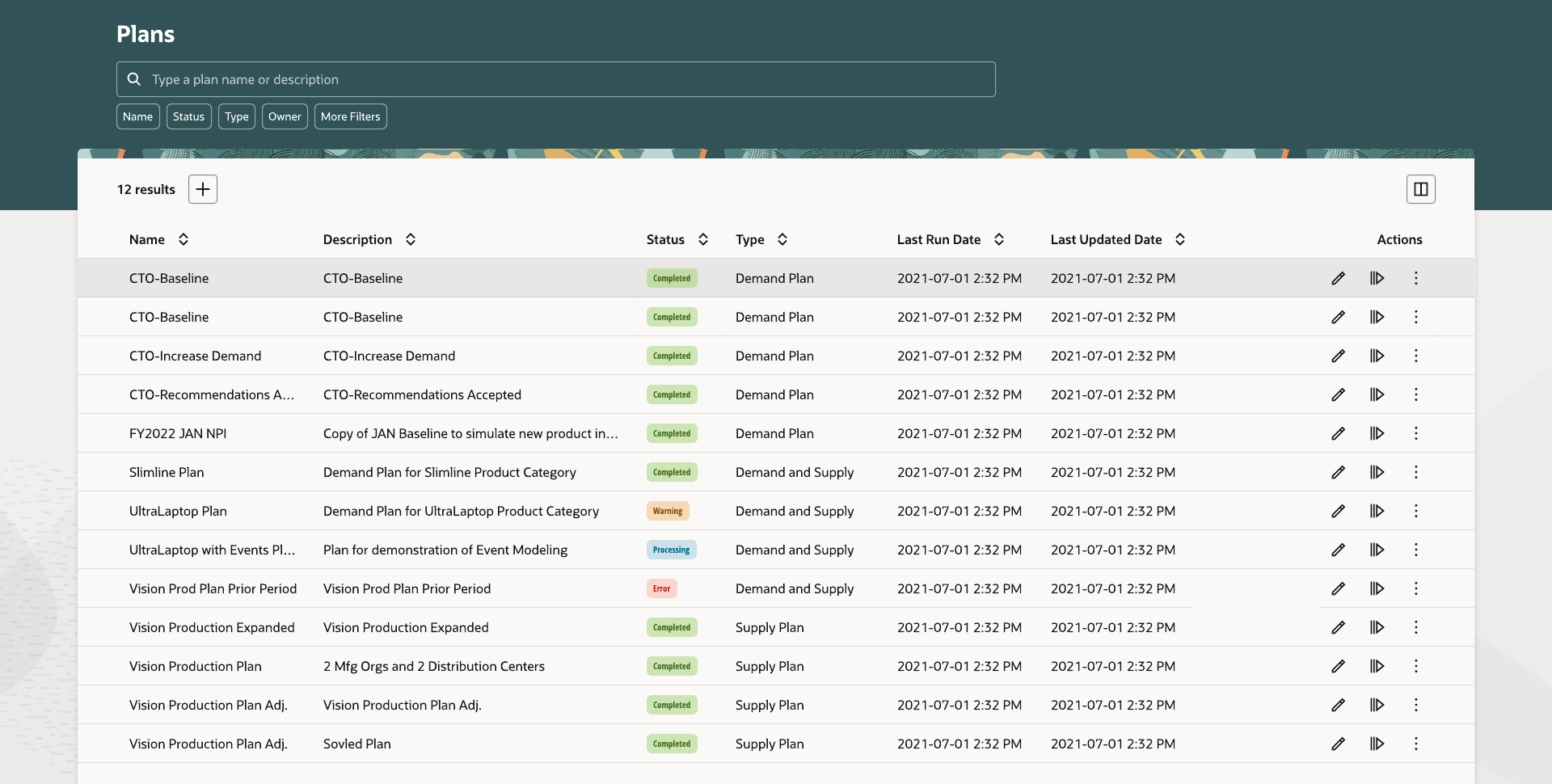The width and height of the screenshot is (1552, 784).
Task: Edit the Slimline Plan row
Action: coord(1339,472)
